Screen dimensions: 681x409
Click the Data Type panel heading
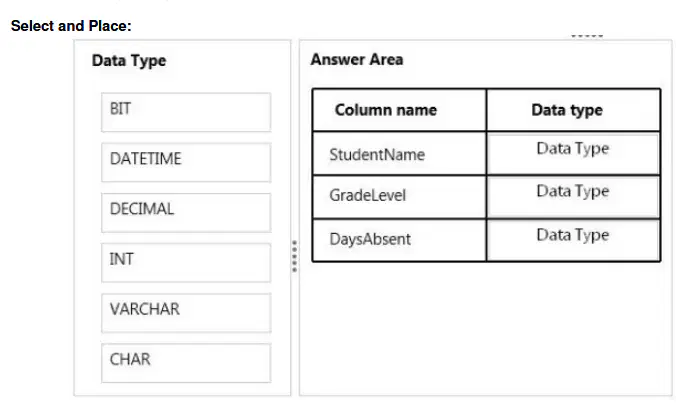click(129, 60)
